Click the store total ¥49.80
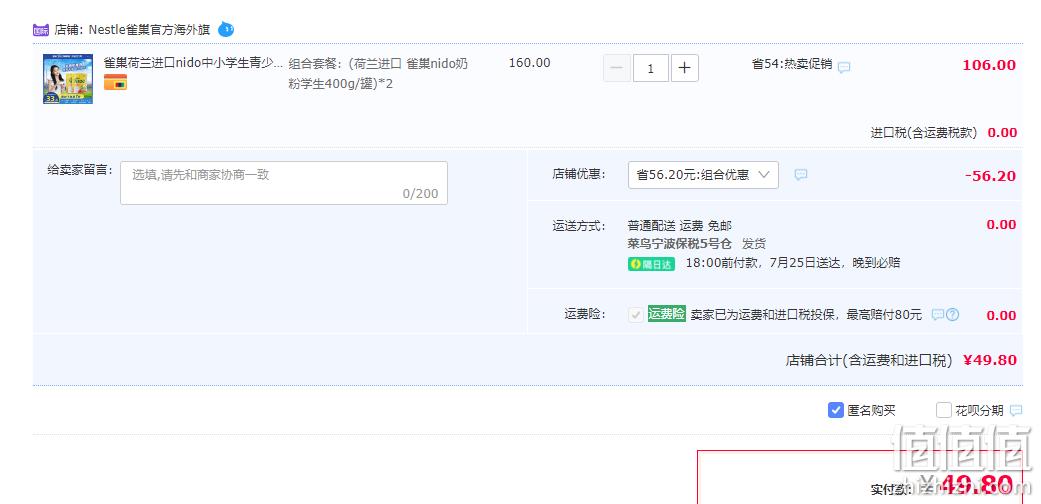 [x=990, y=361]
